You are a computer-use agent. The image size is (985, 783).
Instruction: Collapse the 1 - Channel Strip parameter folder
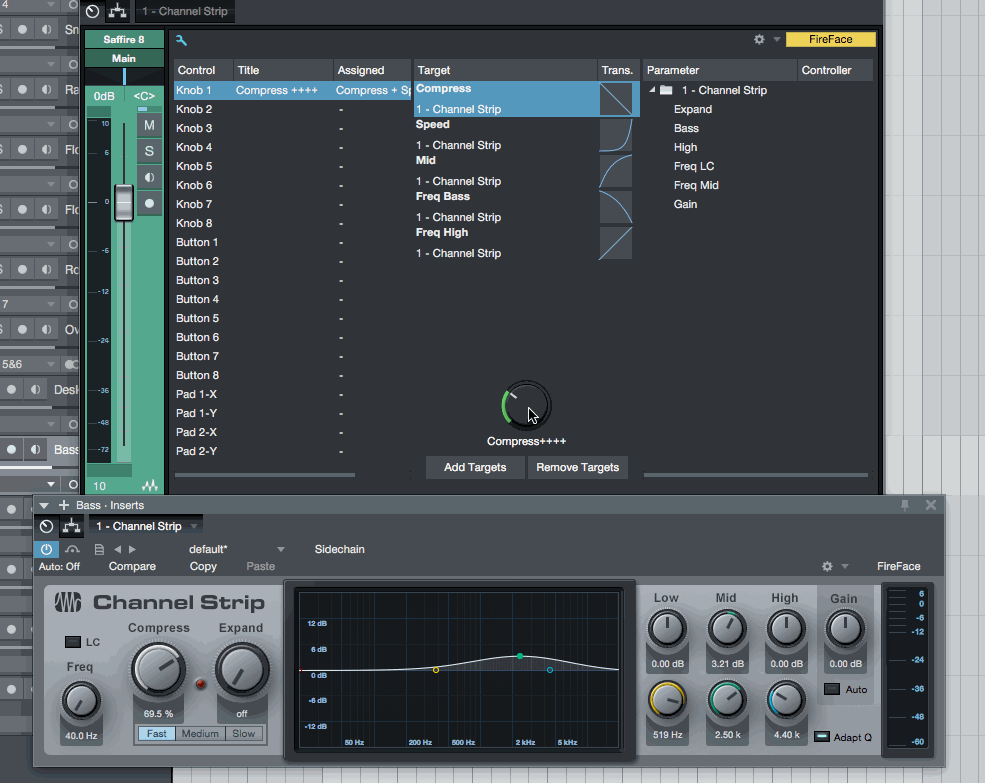(x=652, y=90)
